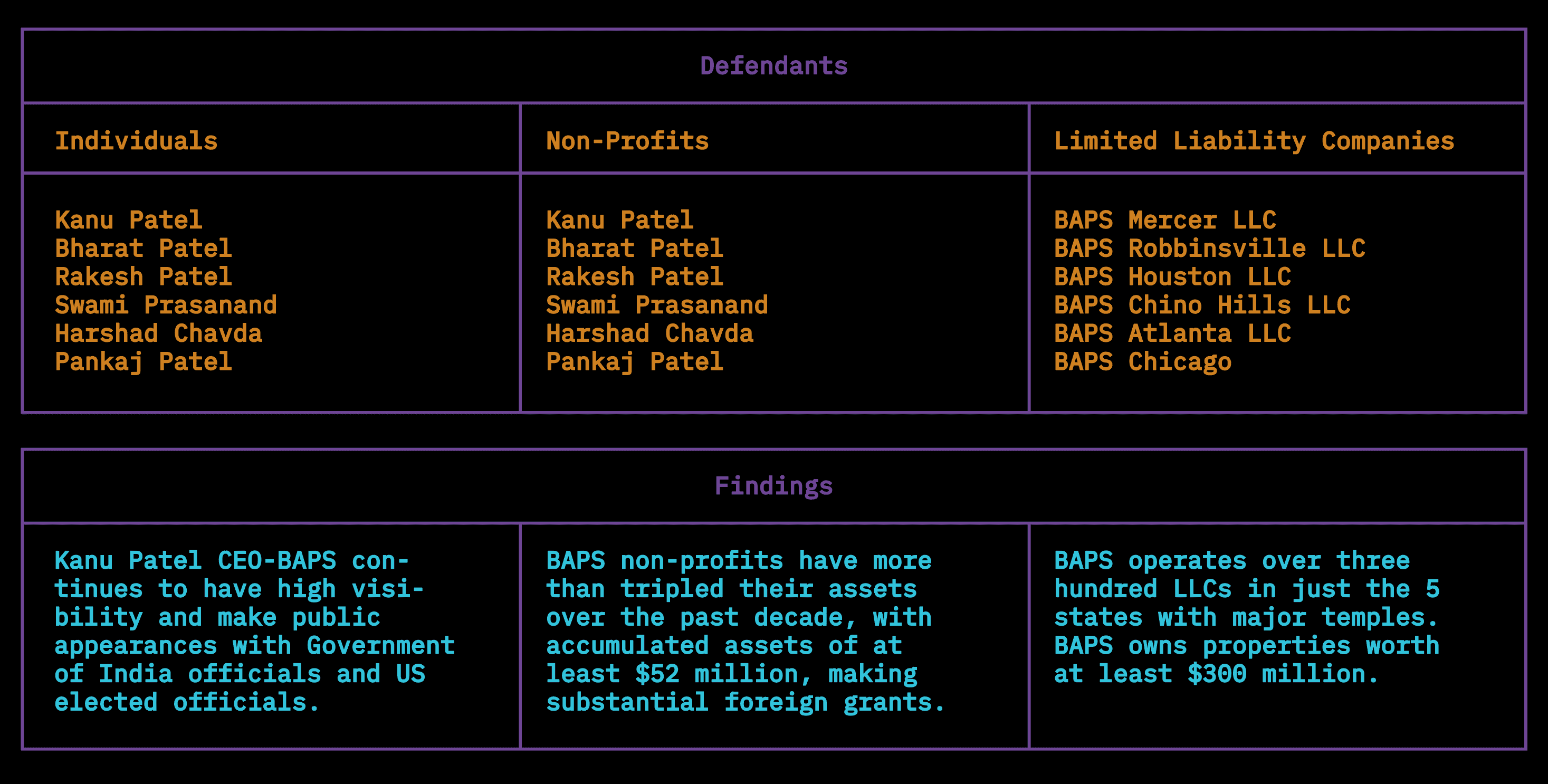Click the $300 million properties finding
This screenshot has height=784, width=1548.
pyautogui.click(x=1247, y=617)
